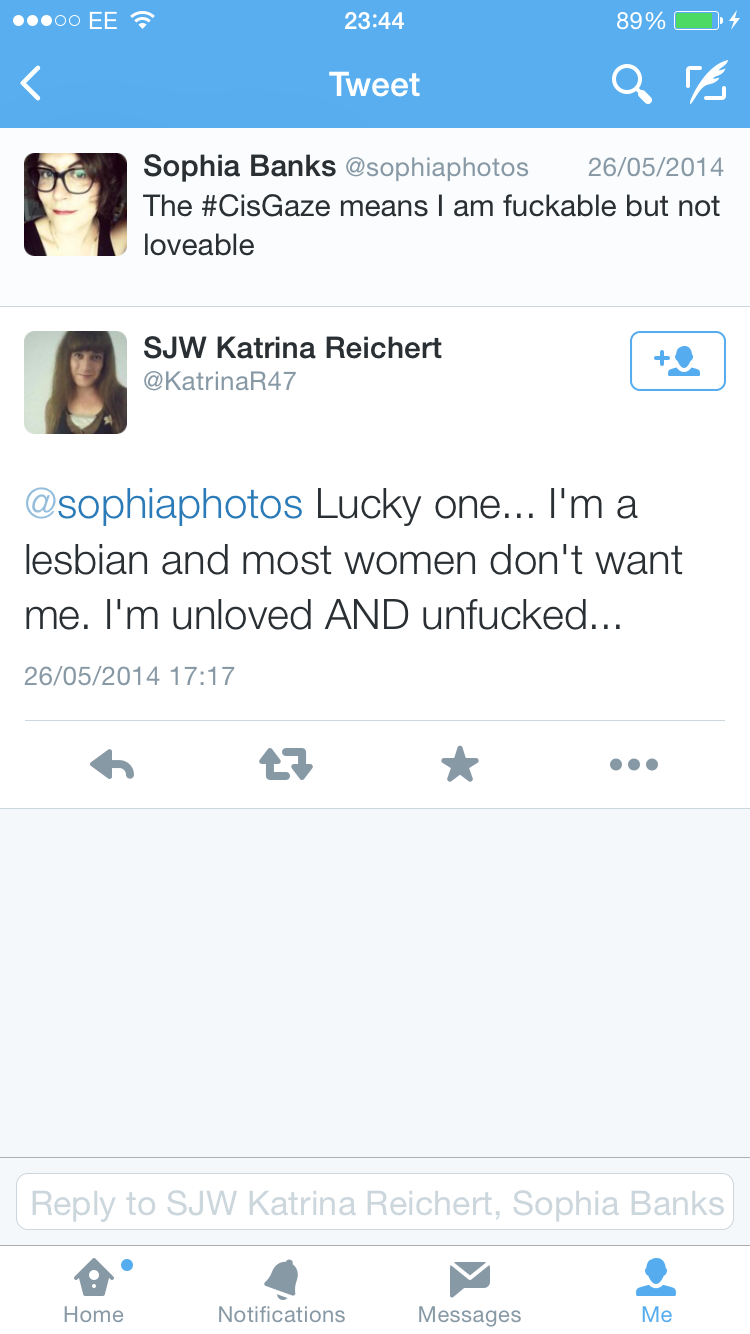Reply to the tweet
The height and width of the screenshot is (1334, 750).
112,766
